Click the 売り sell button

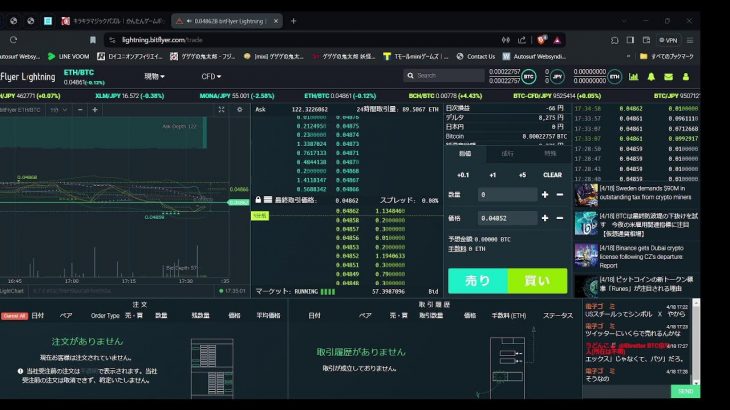pos(478,281)
